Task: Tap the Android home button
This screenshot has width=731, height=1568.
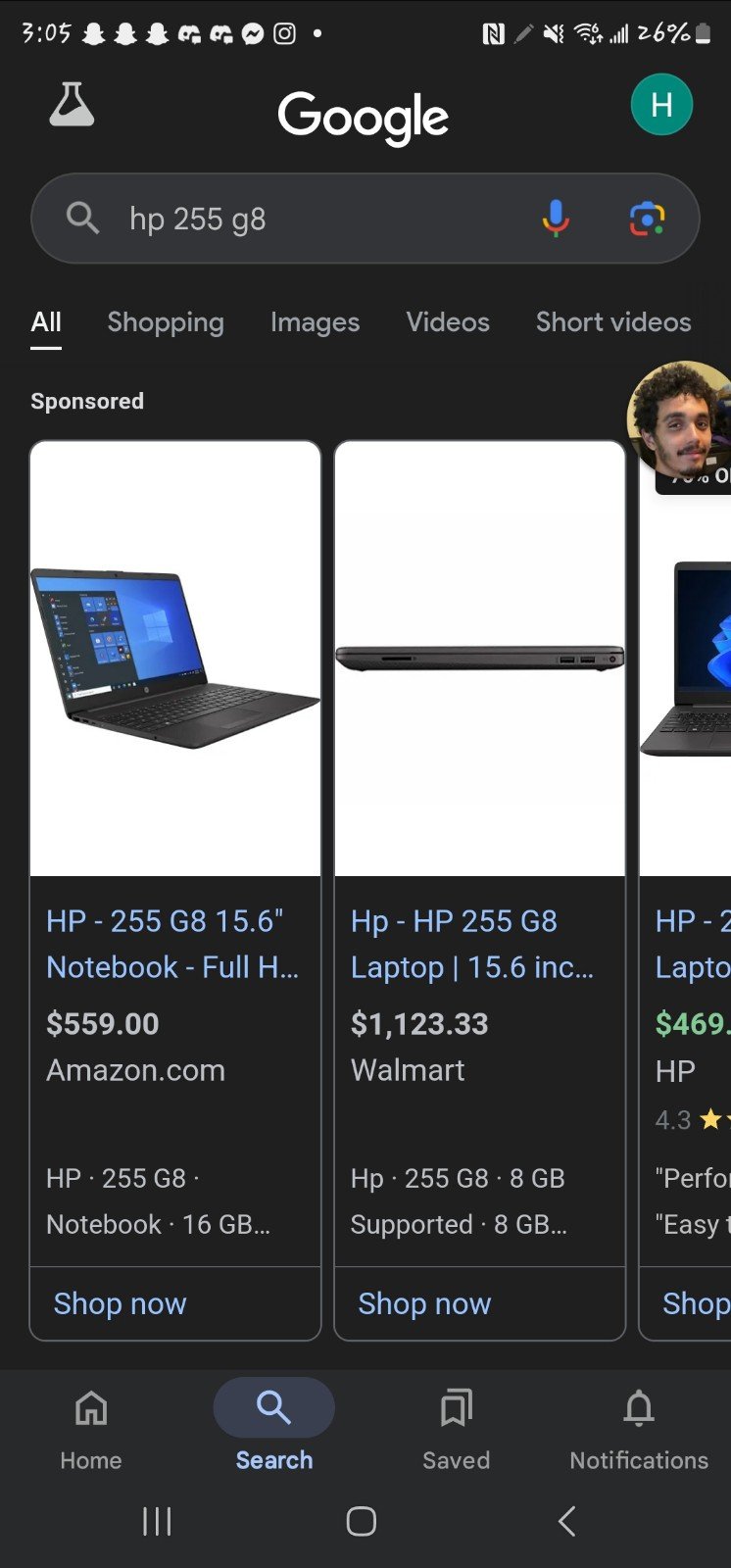Action: (362, 1521)
